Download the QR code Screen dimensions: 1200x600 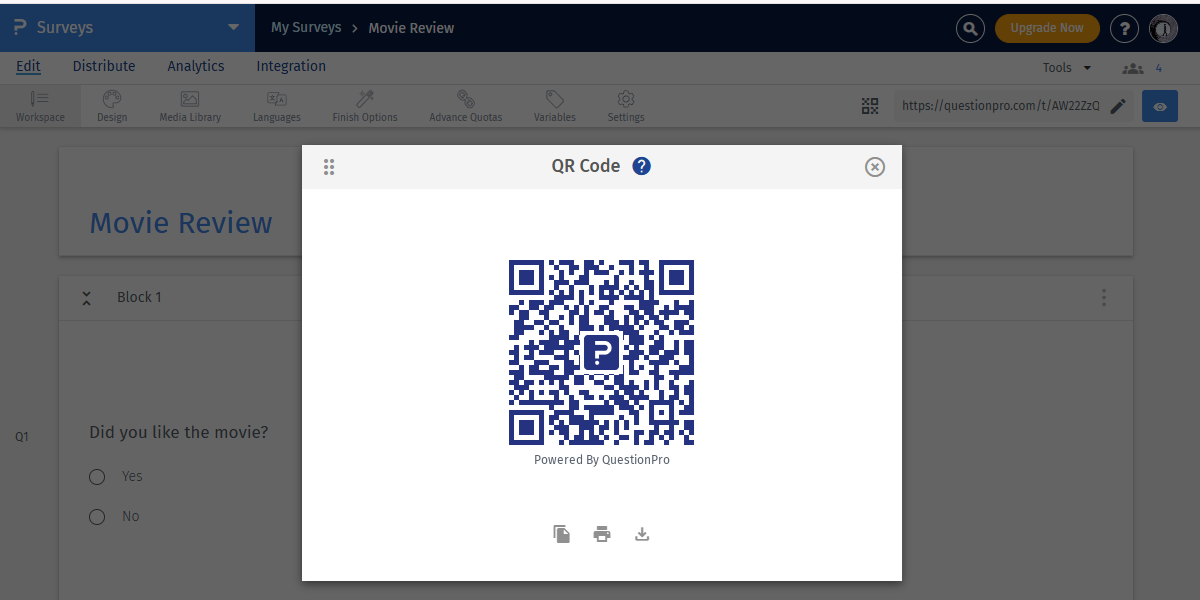(x=642, y=534)
